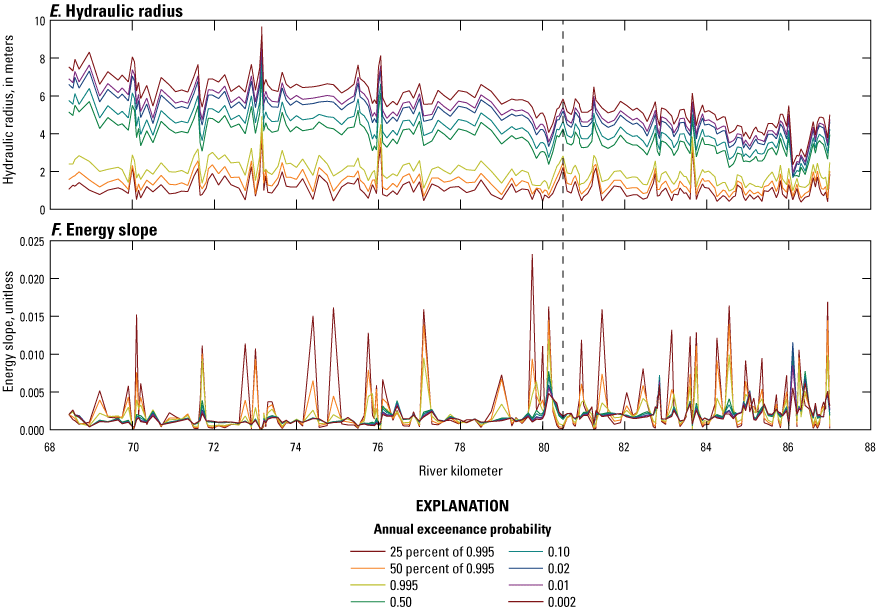Click the green 0.50 legend line swatch
Viewport: 877px width, 611px height.
point(369,602)
